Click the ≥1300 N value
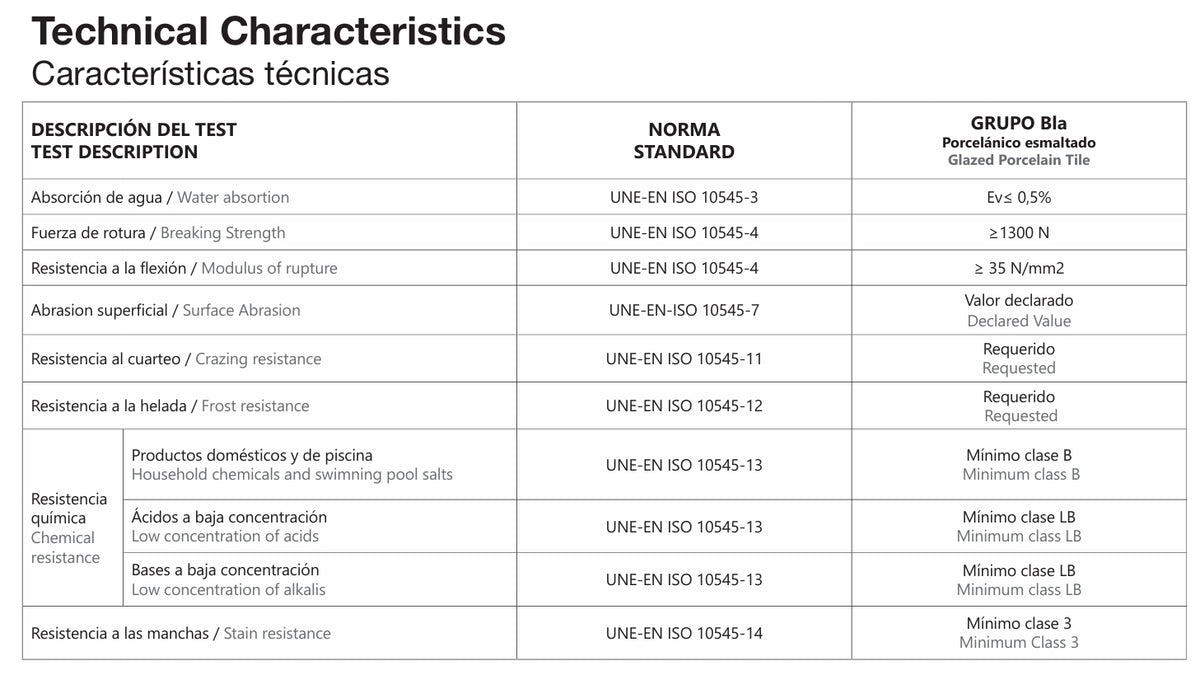The height and width of the screenshot is (675, 1200). (x=1019, y=233)
